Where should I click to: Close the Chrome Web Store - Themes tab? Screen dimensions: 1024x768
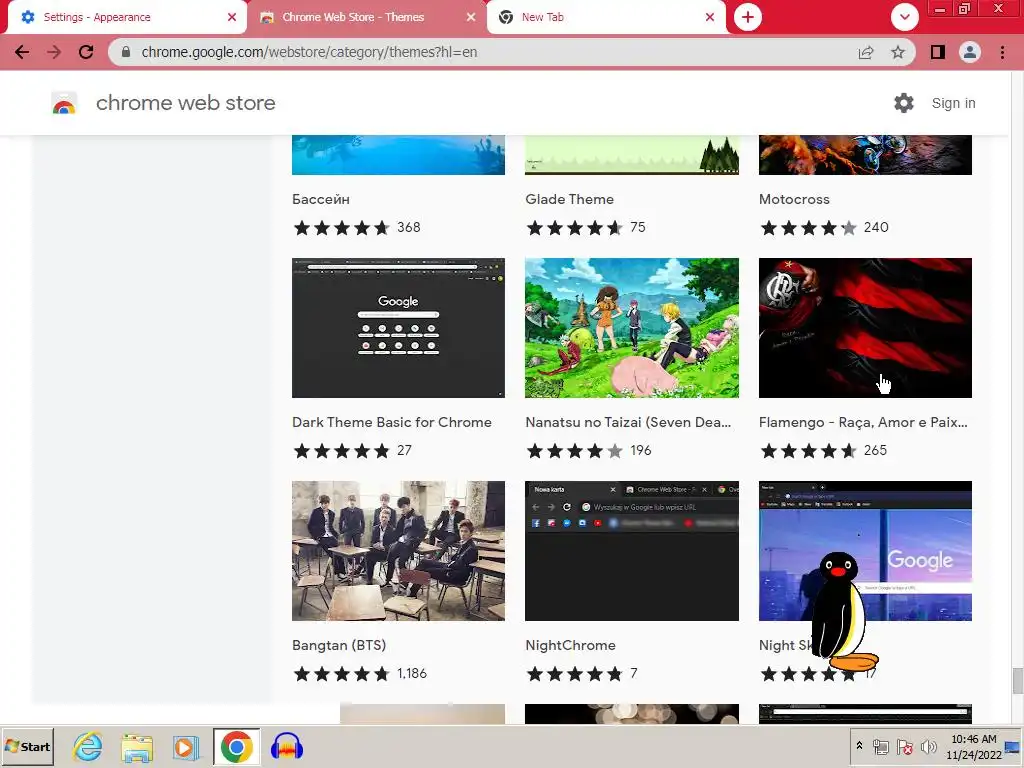471,17
